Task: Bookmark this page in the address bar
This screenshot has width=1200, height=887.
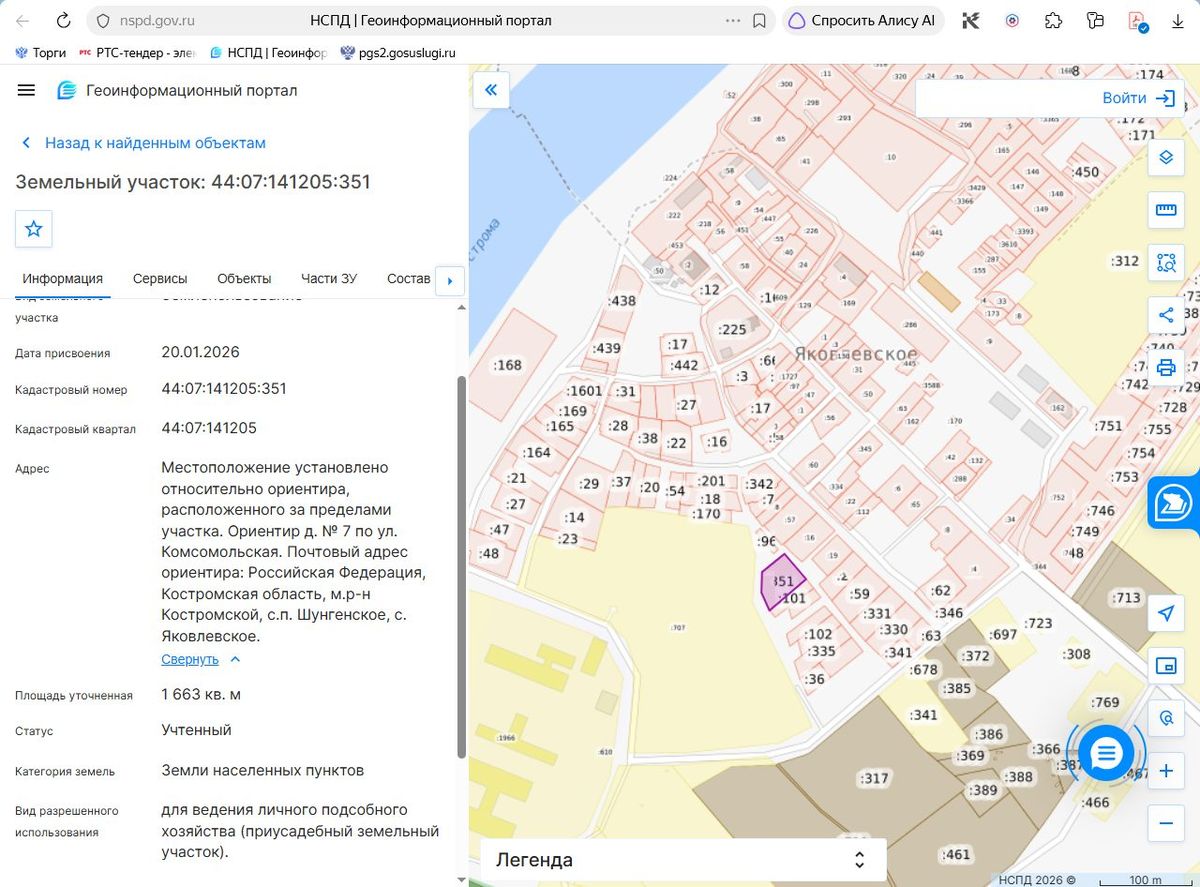Action: [759, 20]
